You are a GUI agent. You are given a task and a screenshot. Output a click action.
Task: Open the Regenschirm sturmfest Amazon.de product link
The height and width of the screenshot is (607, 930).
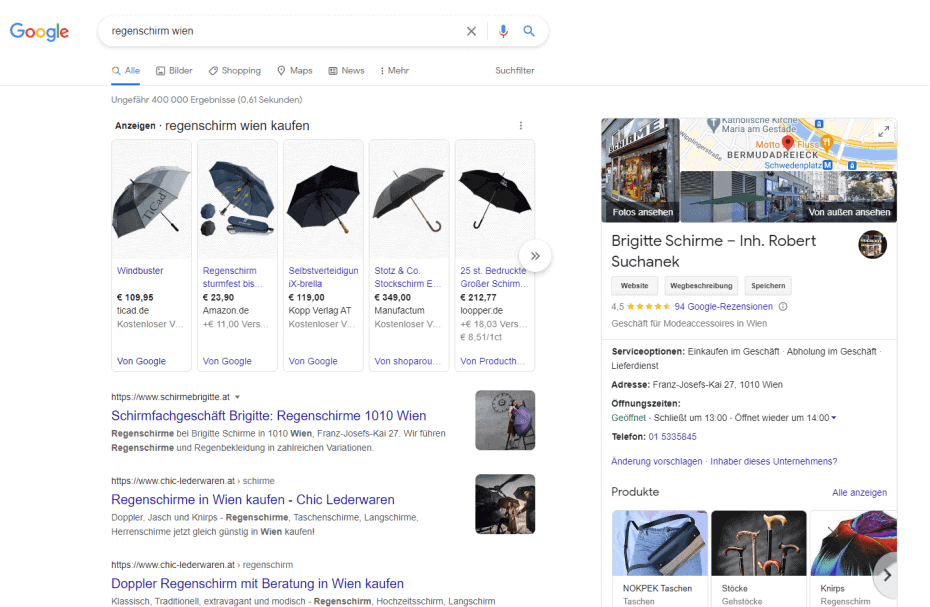pyautogui.click(x=232, y=277)
